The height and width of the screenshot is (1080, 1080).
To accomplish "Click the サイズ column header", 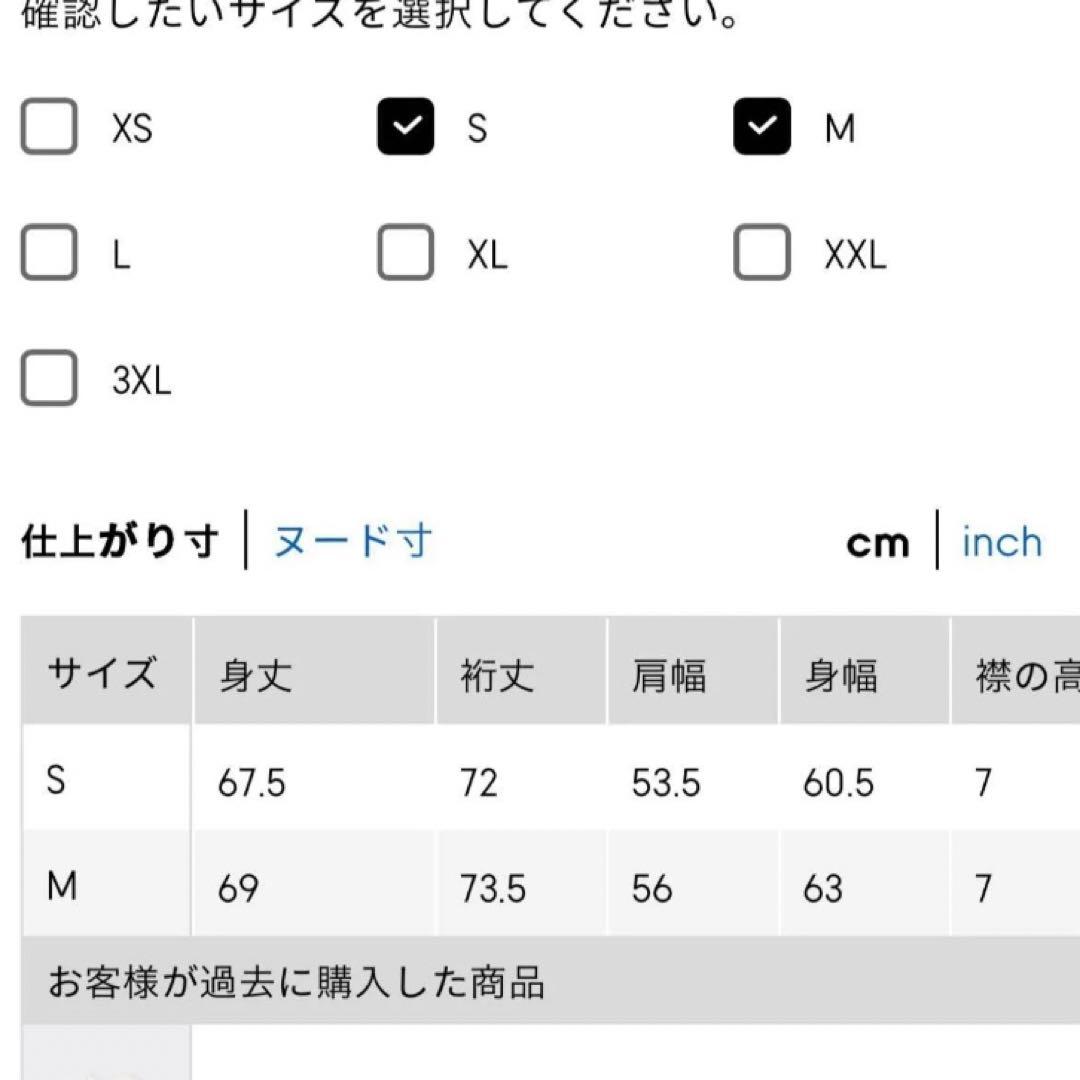I will 102,673.
